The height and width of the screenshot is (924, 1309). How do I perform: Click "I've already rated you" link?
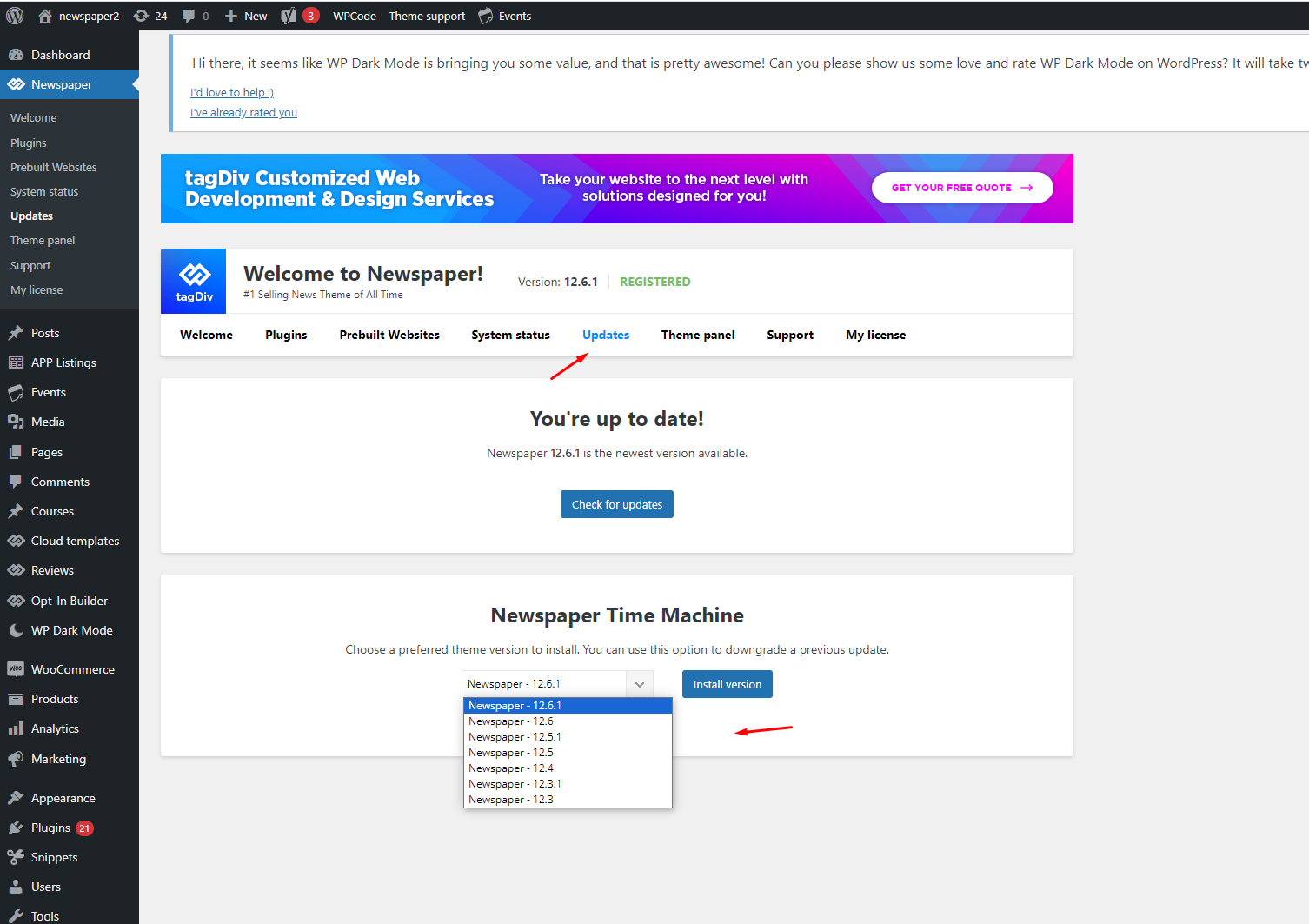point(243,112)
